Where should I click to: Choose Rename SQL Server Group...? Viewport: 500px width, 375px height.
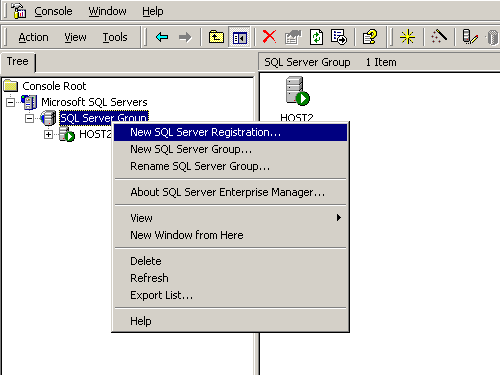[x=230, y=166]
